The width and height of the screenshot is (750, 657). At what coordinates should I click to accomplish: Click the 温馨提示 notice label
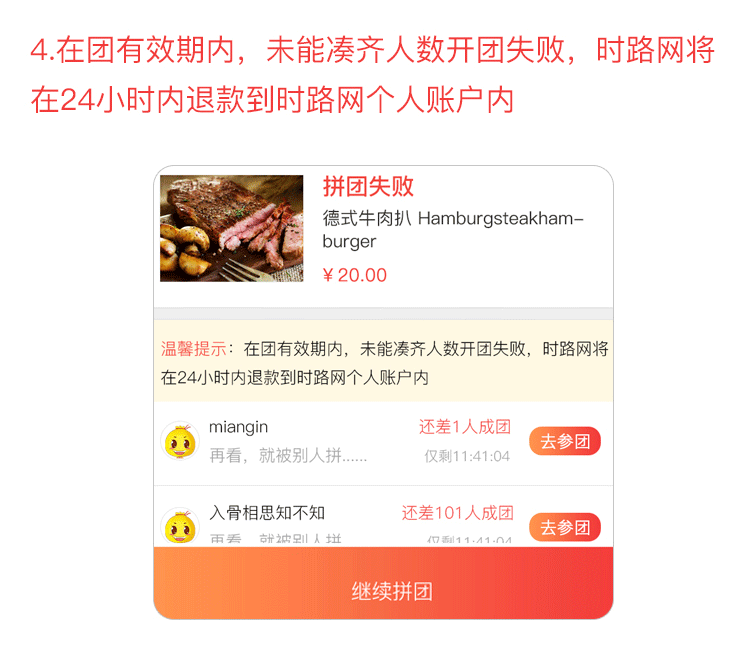[193, 349]
